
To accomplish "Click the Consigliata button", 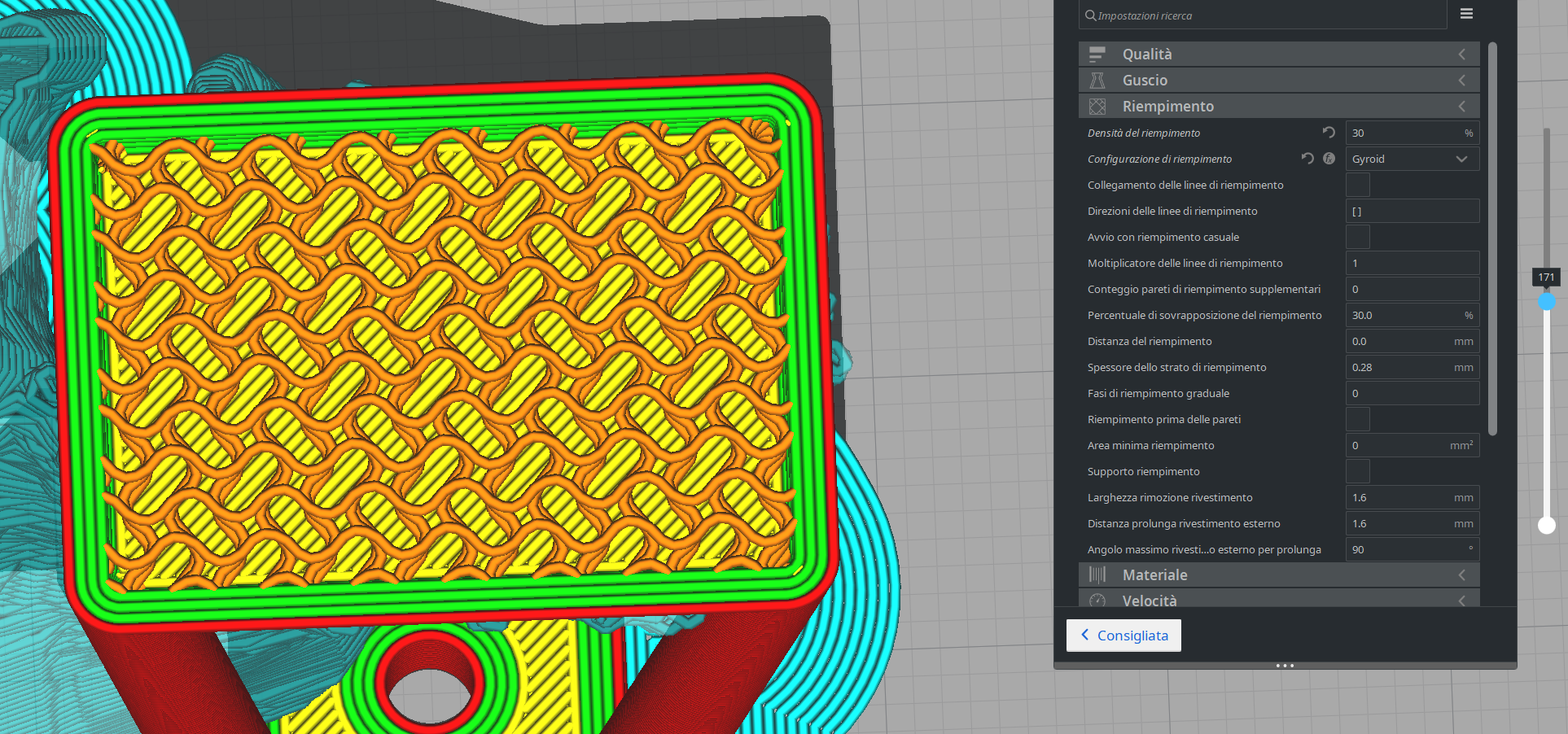I will point(1123,635).
